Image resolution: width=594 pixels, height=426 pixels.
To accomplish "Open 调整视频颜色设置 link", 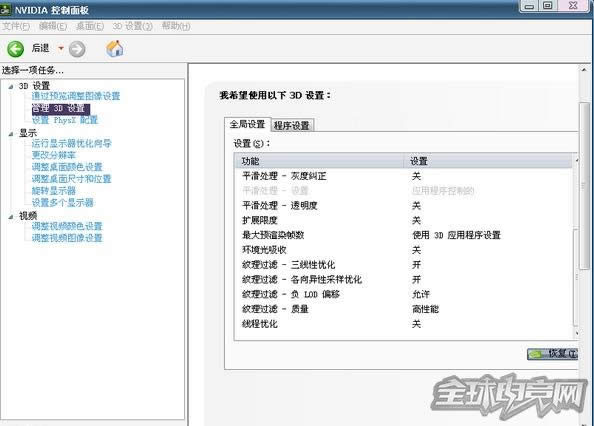I will click(x=67, y=226).
